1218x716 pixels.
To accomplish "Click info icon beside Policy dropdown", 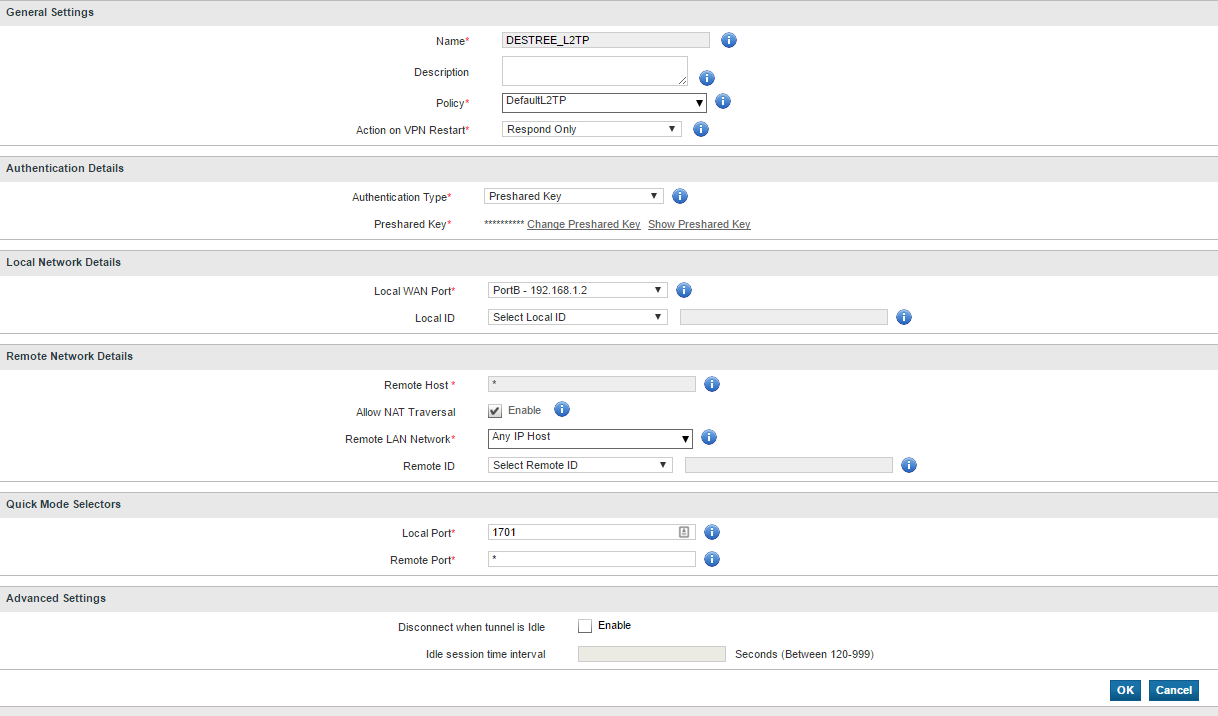I will coord(723,101).
